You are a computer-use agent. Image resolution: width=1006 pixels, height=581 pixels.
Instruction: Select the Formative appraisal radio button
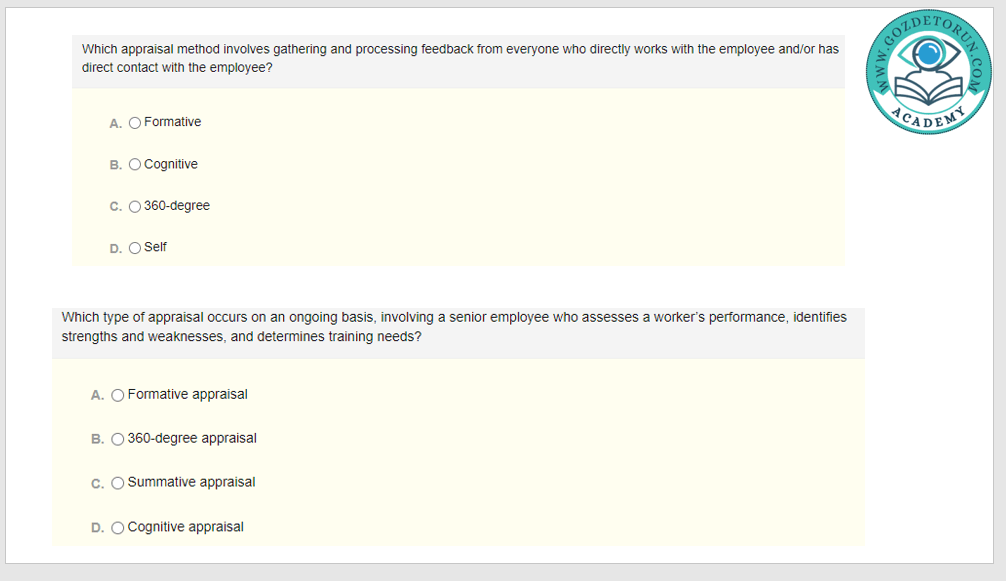point(118,395)
